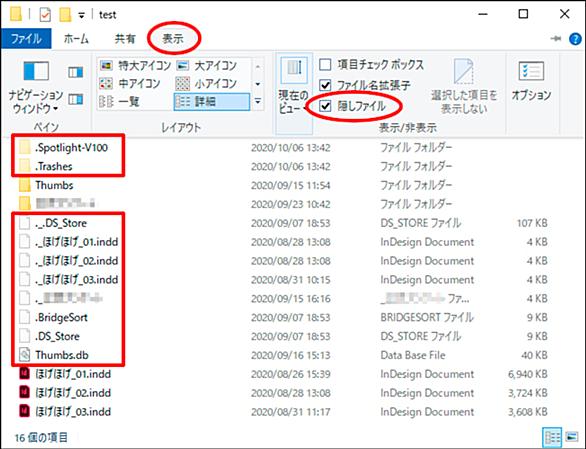Viewport: 586px width, 449px height.
Task: Click file icon of .BridgeSort
Action: [x=24, y=317]
